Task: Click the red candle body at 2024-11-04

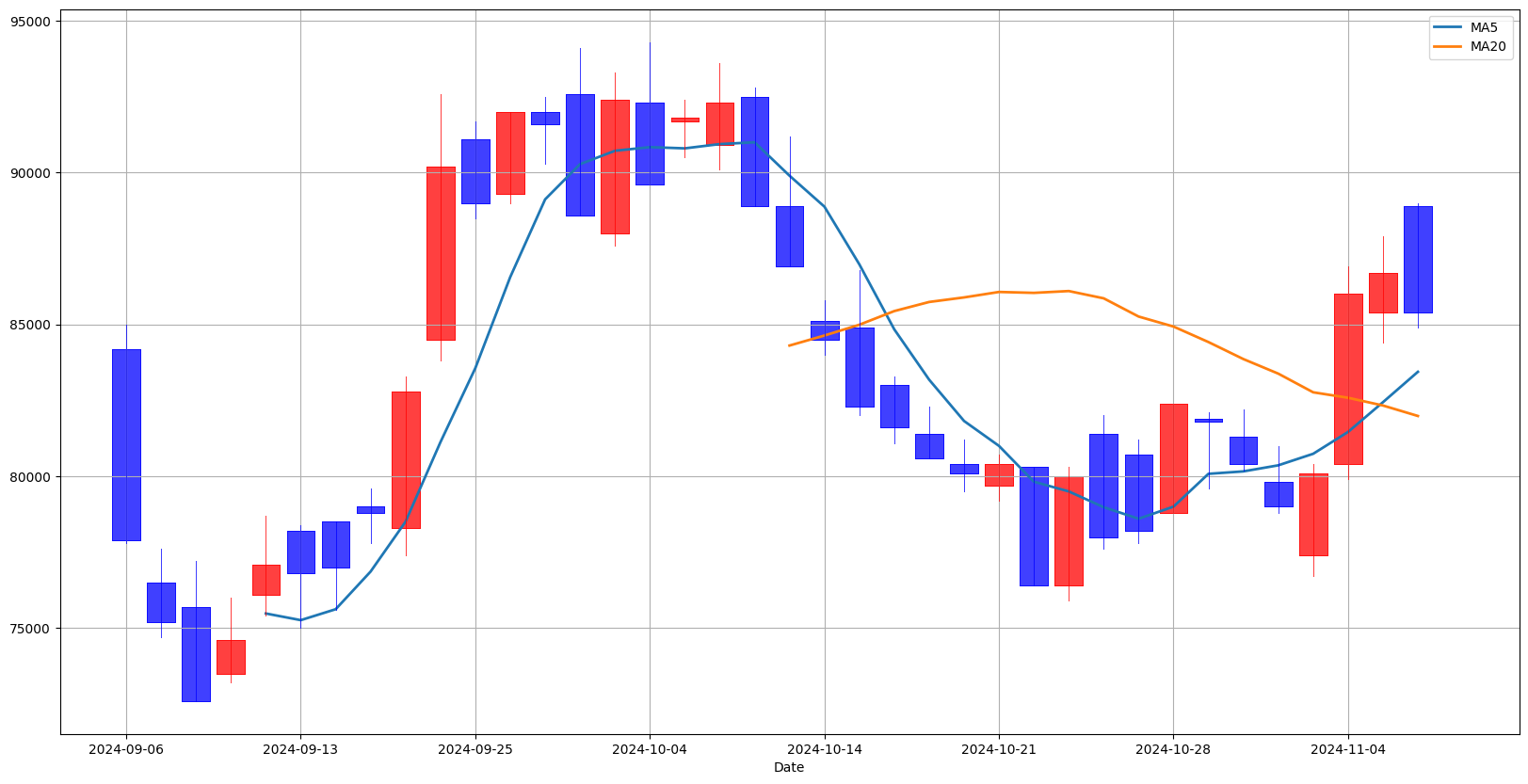Action: tap(1348, 379)
